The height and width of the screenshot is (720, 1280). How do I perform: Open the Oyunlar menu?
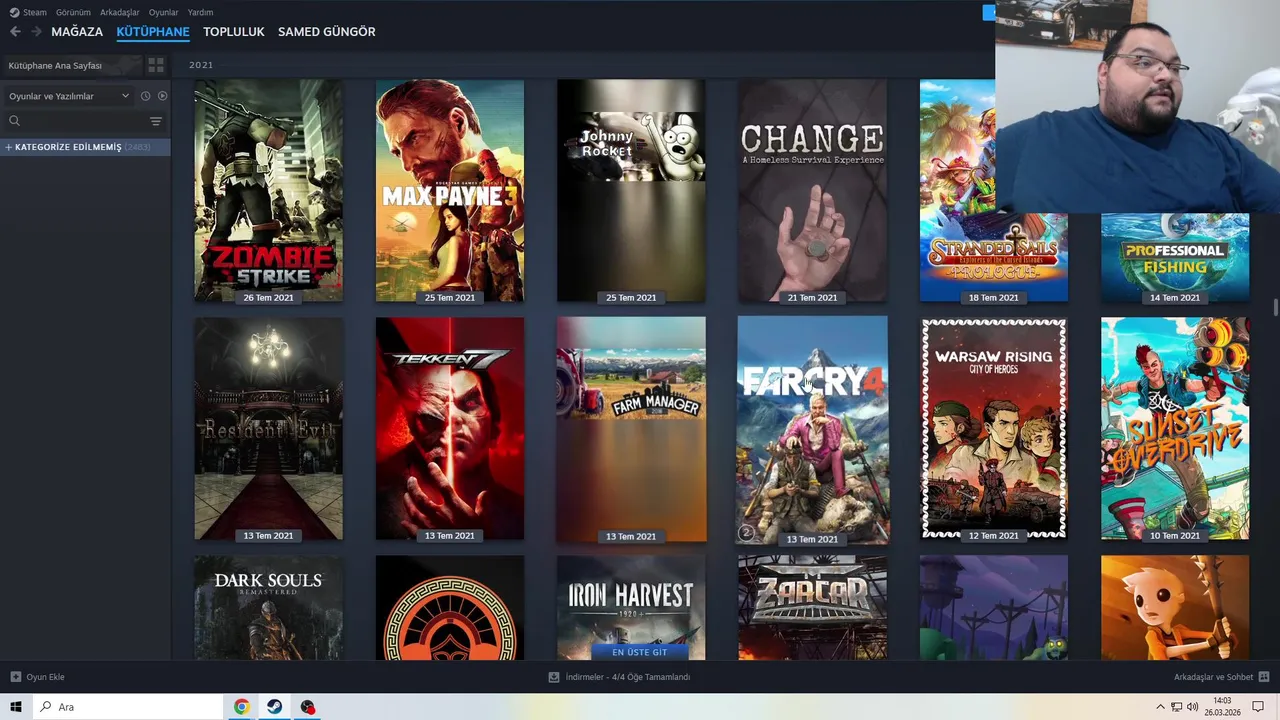164,12
